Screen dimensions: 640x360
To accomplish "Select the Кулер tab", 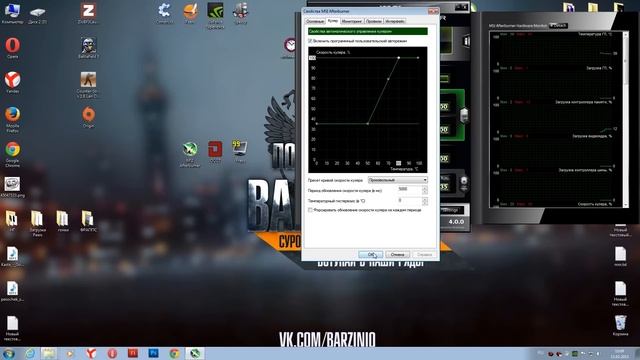I will coord(333,20).
